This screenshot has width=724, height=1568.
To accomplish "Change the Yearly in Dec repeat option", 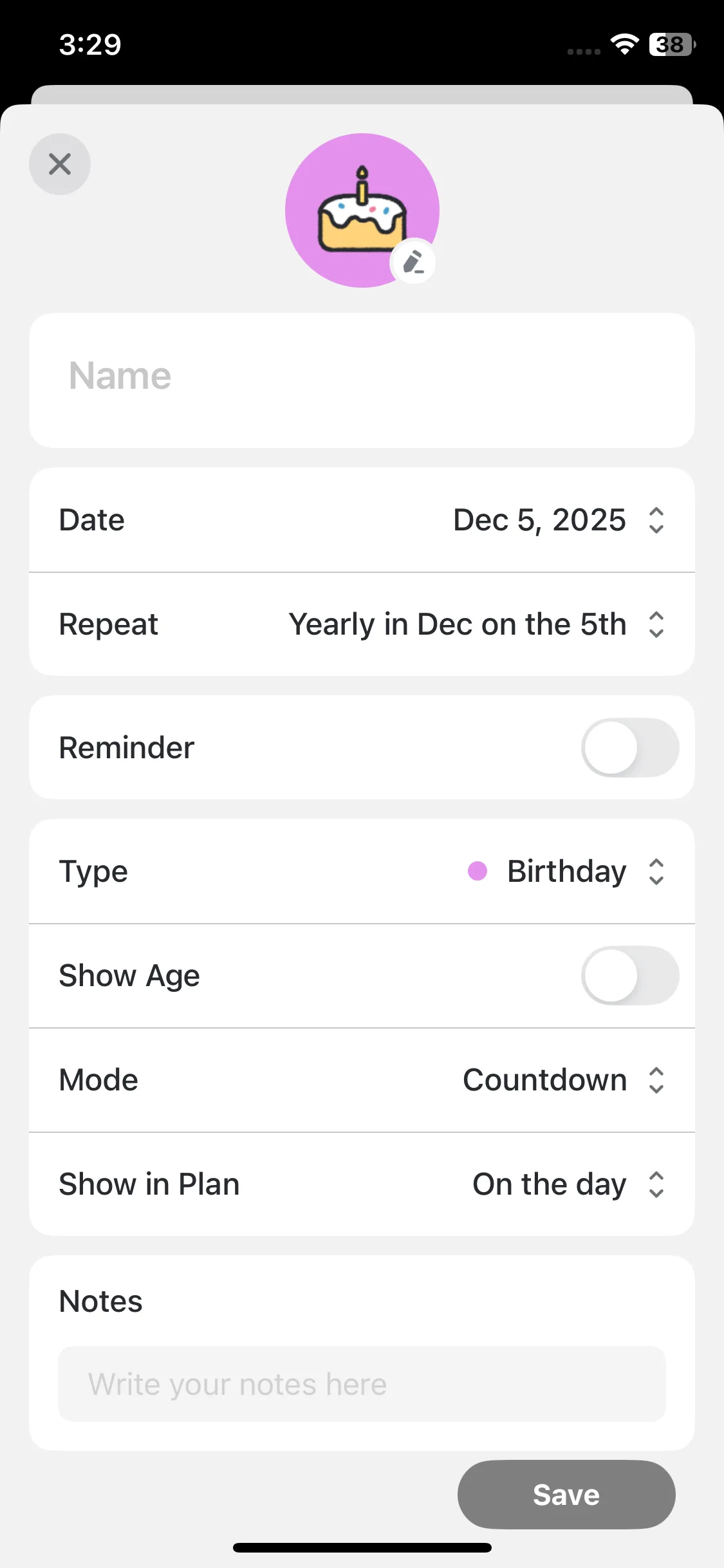I will tap(457, 624).
